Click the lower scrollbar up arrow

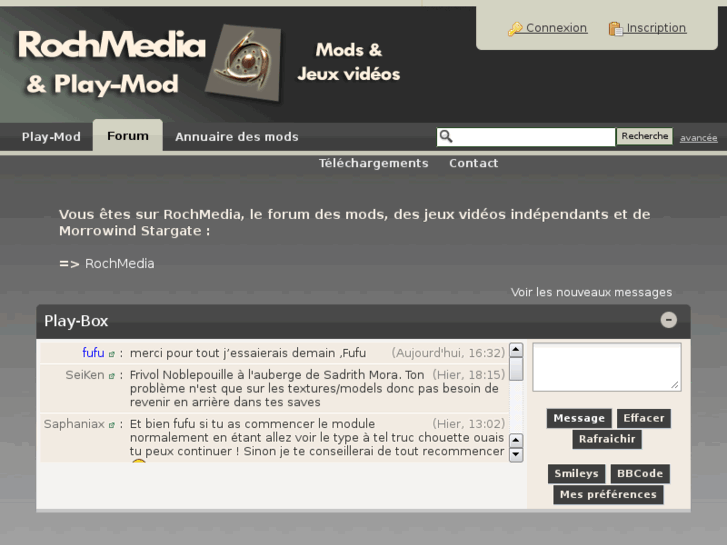(516, 440)
